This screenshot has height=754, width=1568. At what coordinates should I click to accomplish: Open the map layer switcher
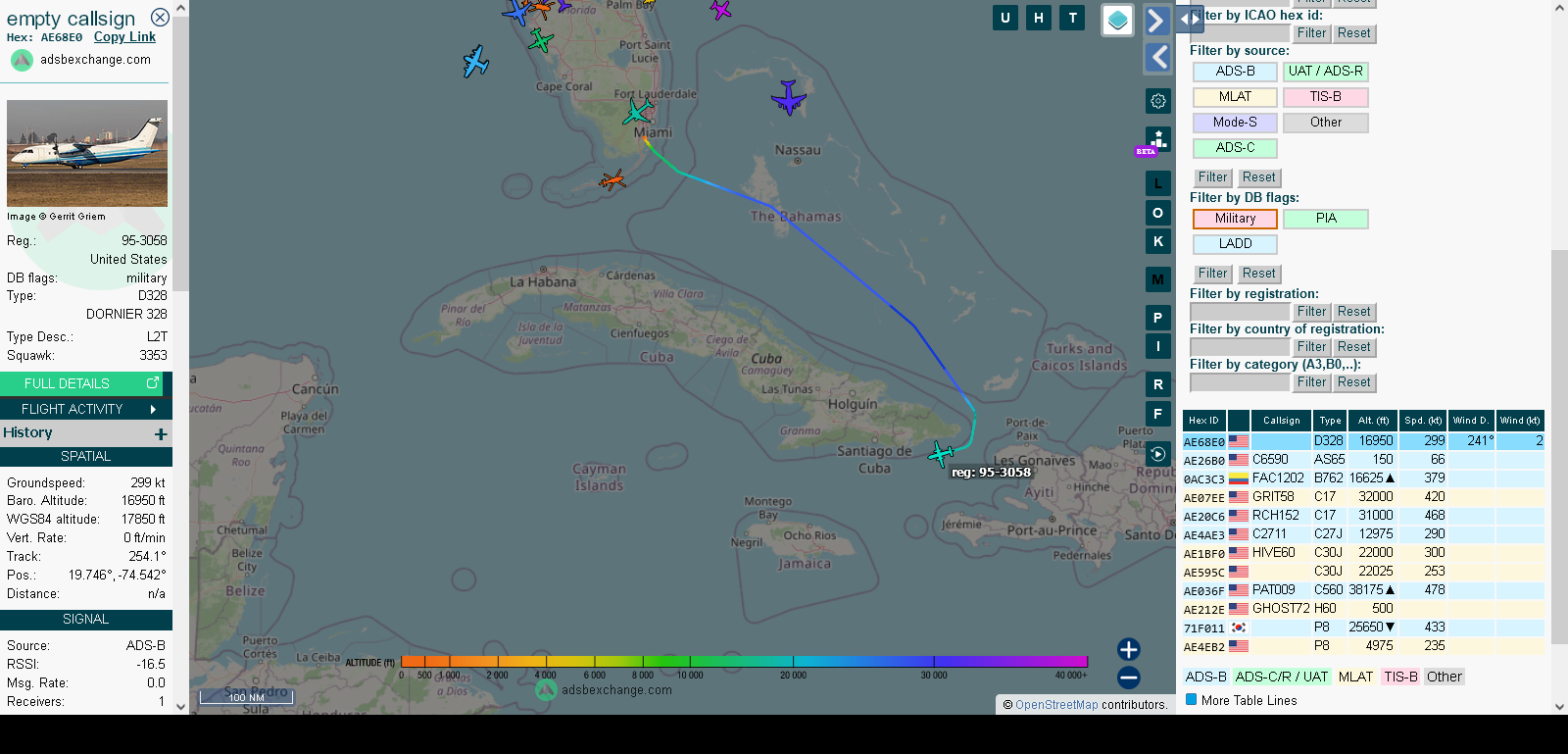(x=1117, y=20)
